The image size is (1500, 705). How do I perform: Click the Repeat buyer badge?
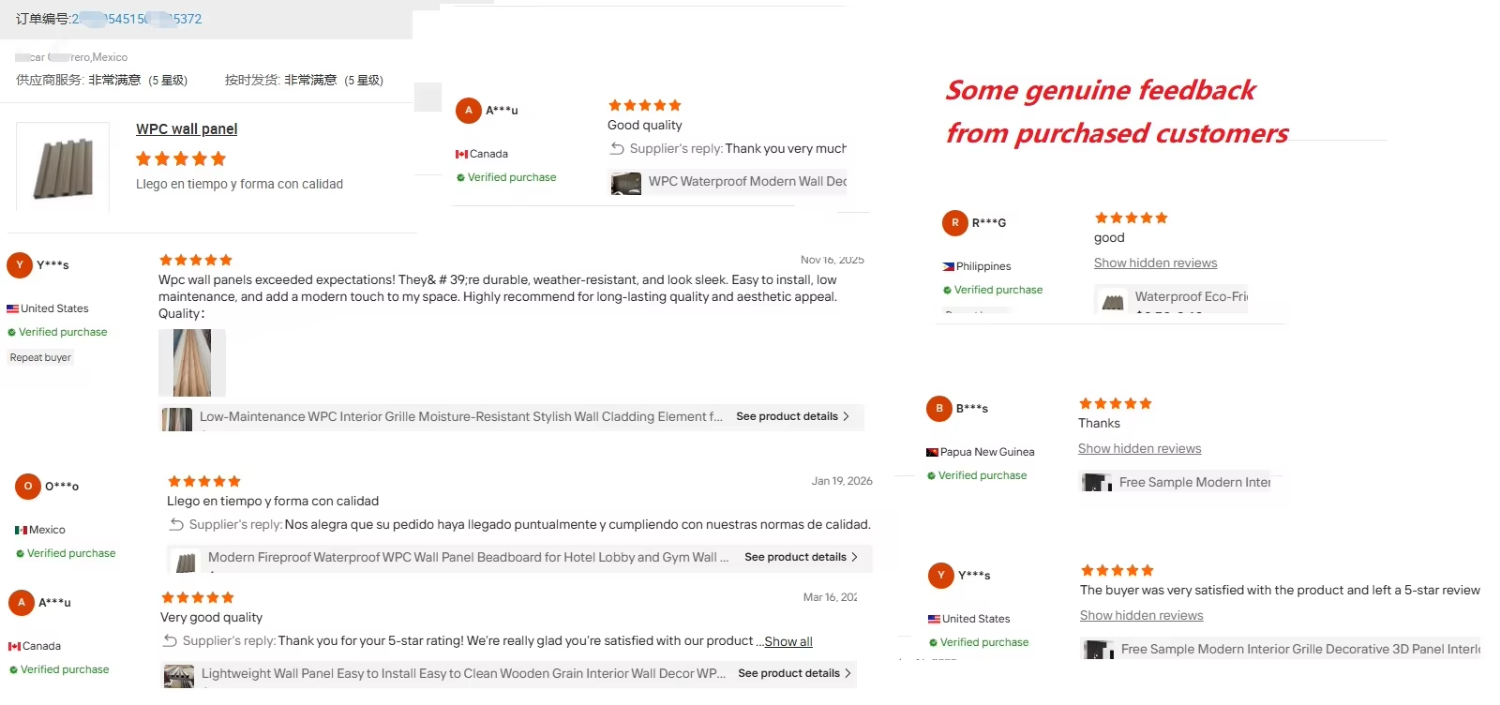tap(41, 357)
